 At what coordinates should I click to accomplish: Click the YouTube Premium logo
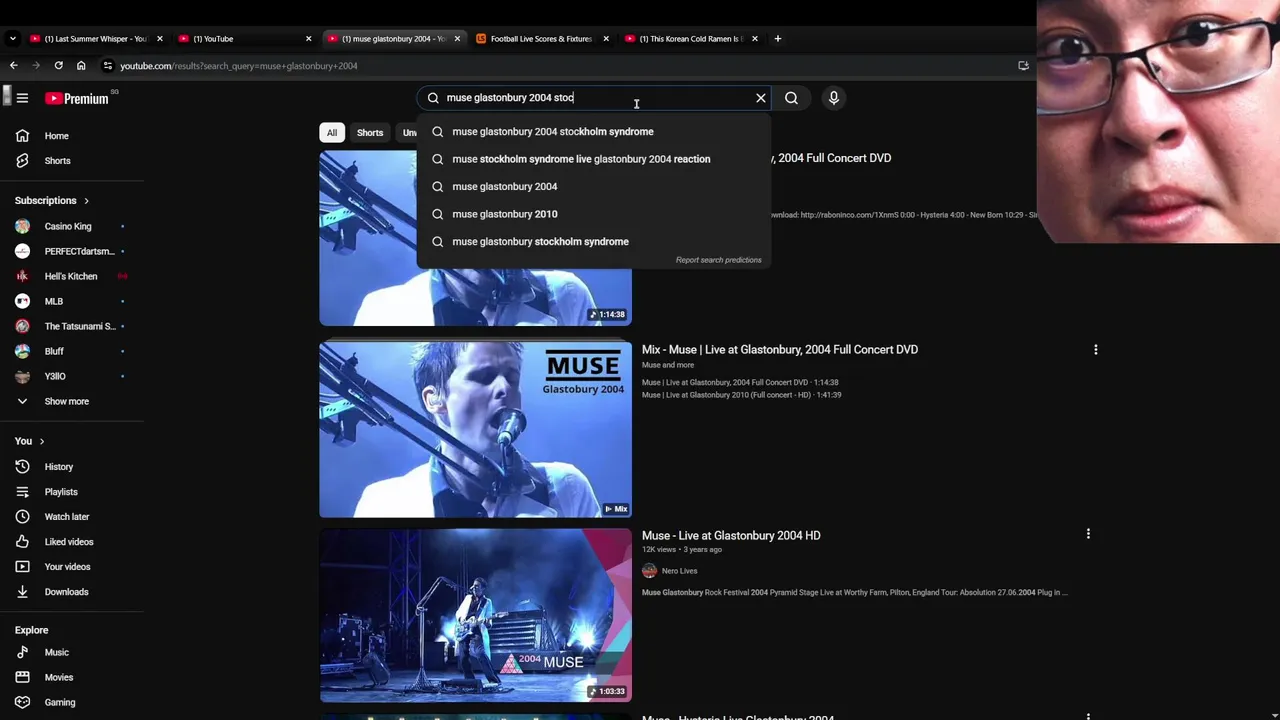point(77,98)
